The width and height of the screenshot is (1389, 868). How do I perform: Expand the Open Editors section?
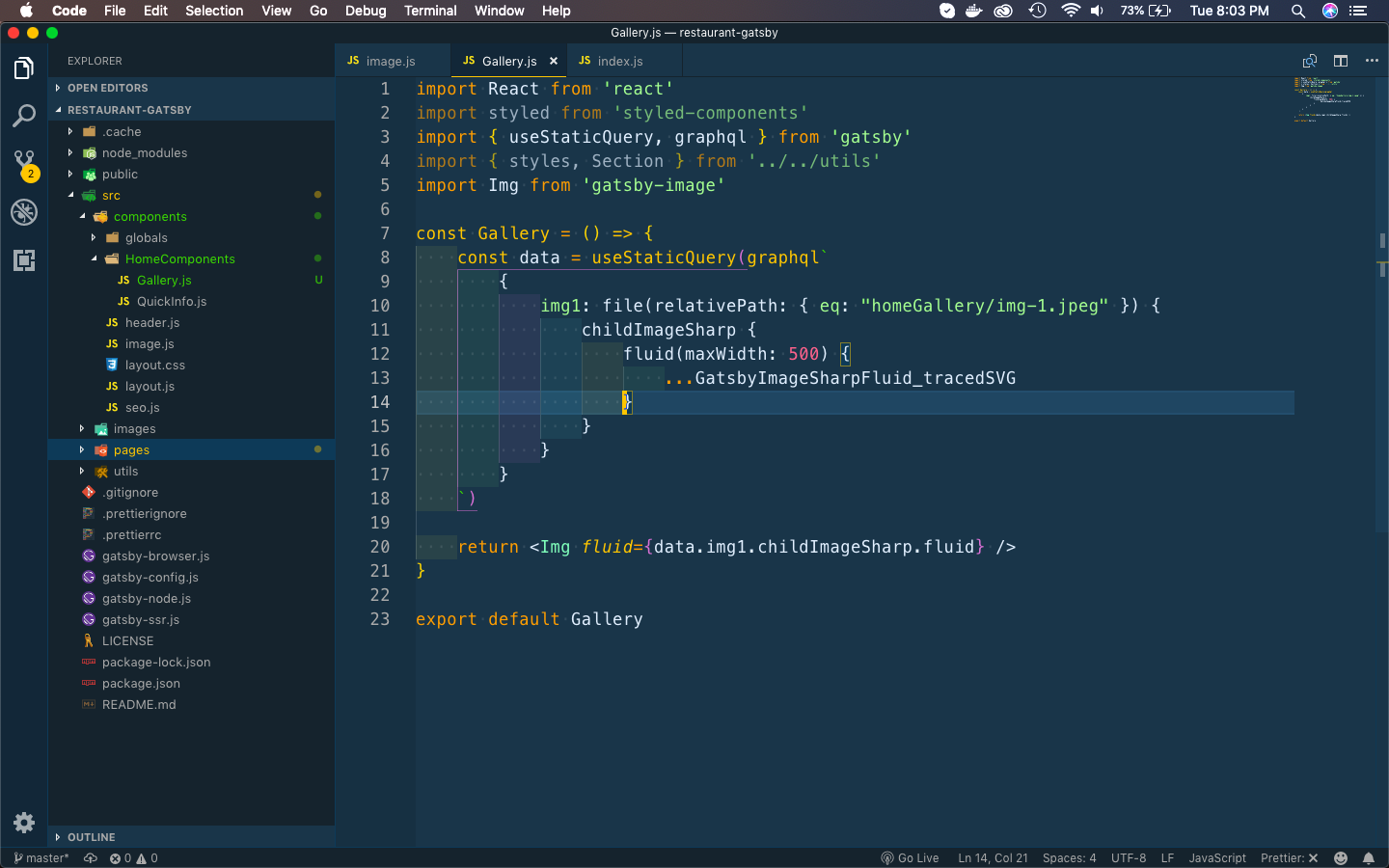click(191, 88)
